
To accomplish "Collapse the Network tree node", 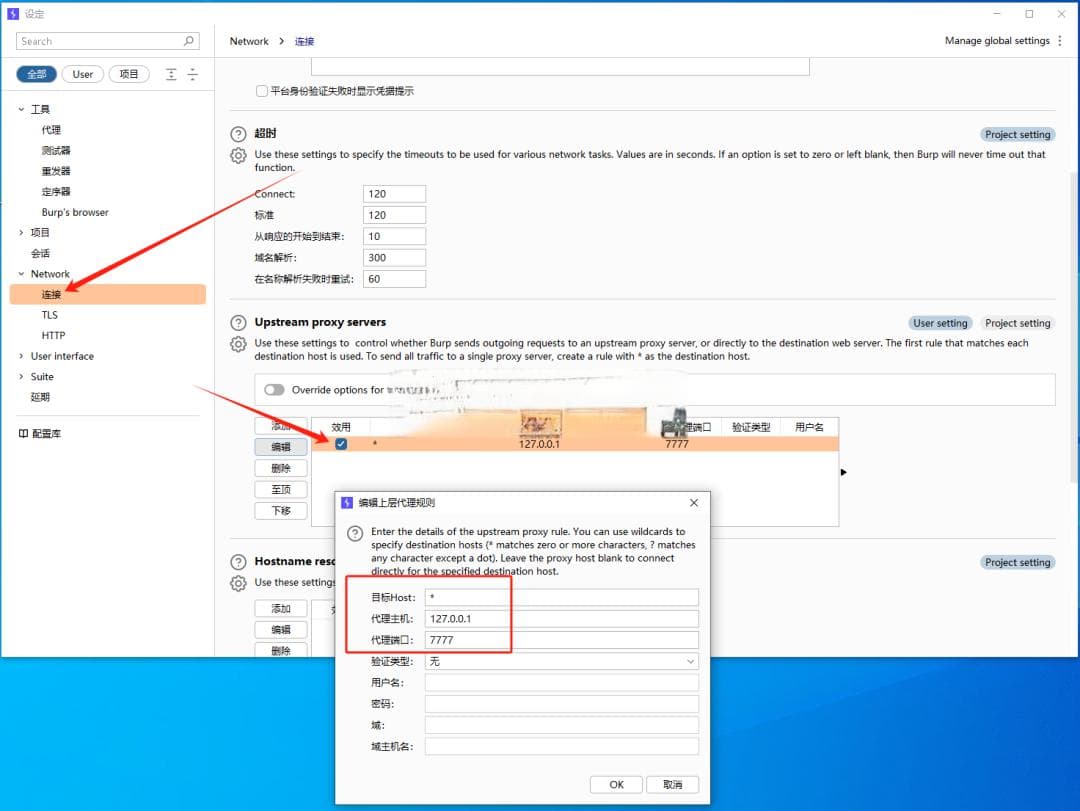I will click(21, 274).
